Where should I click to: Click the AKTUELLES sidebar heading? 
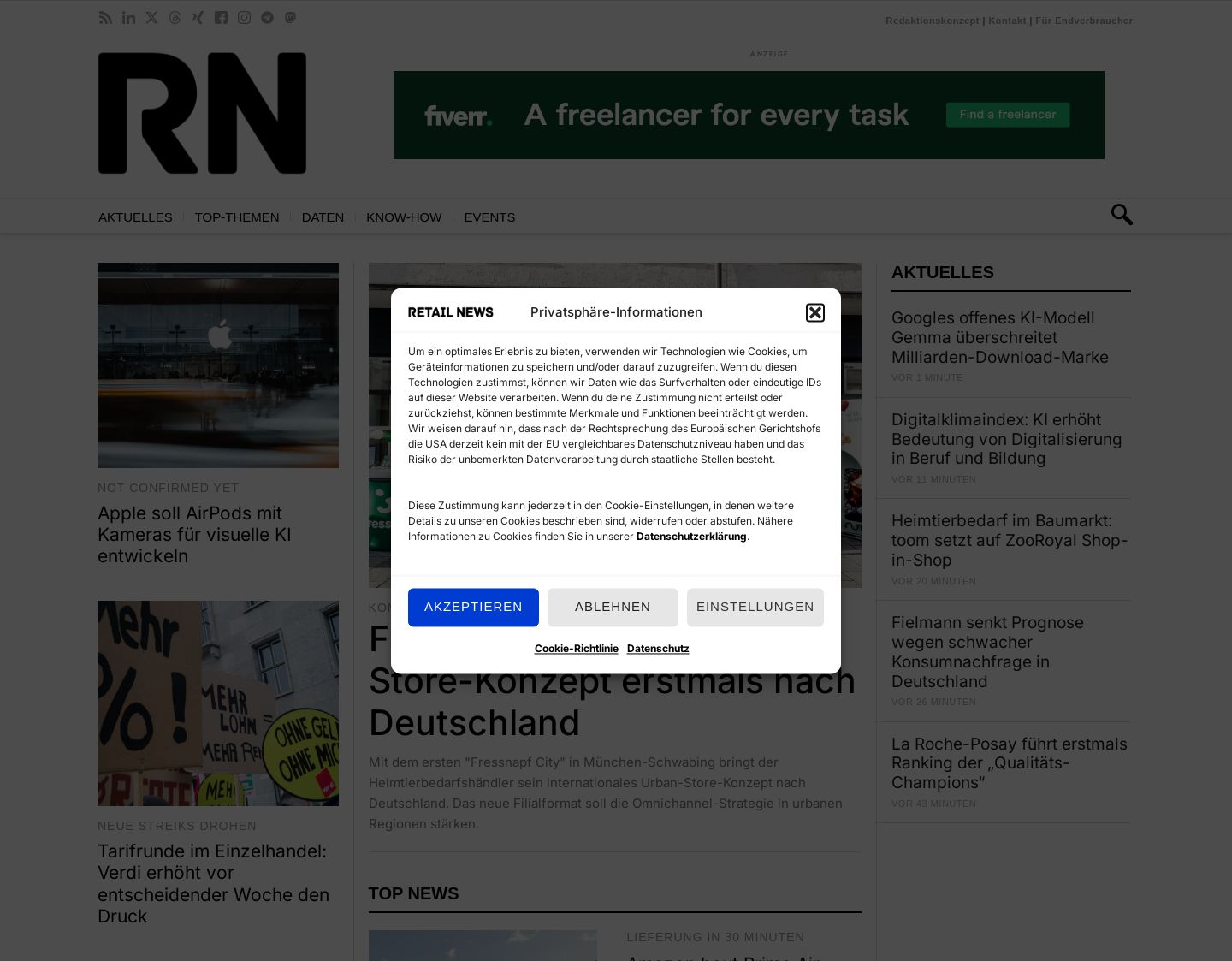click(x=943, y=272)
